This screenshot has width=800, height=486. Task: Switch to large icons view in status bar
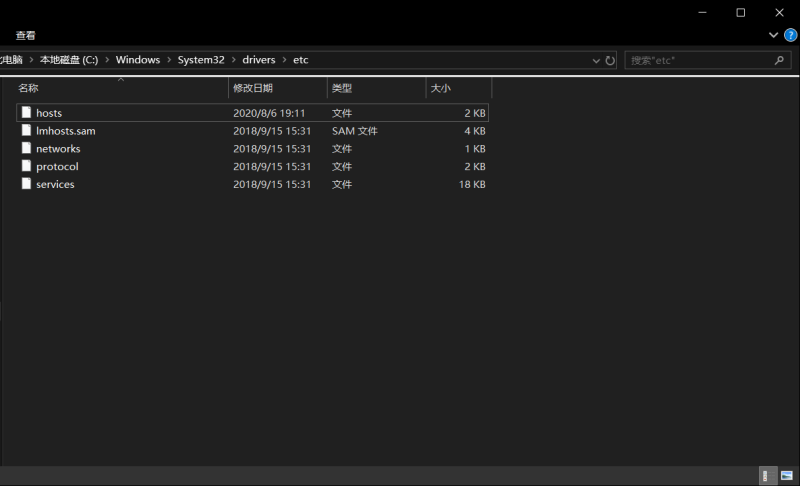(787, 476)
